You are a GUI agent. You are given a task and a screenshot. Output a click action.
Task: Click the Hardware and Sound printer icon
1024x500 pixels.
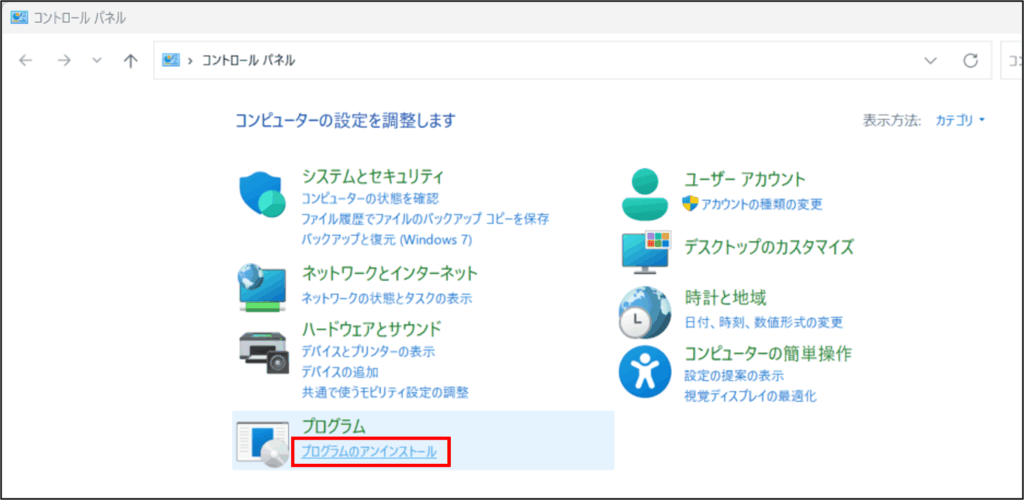point(263,350)
